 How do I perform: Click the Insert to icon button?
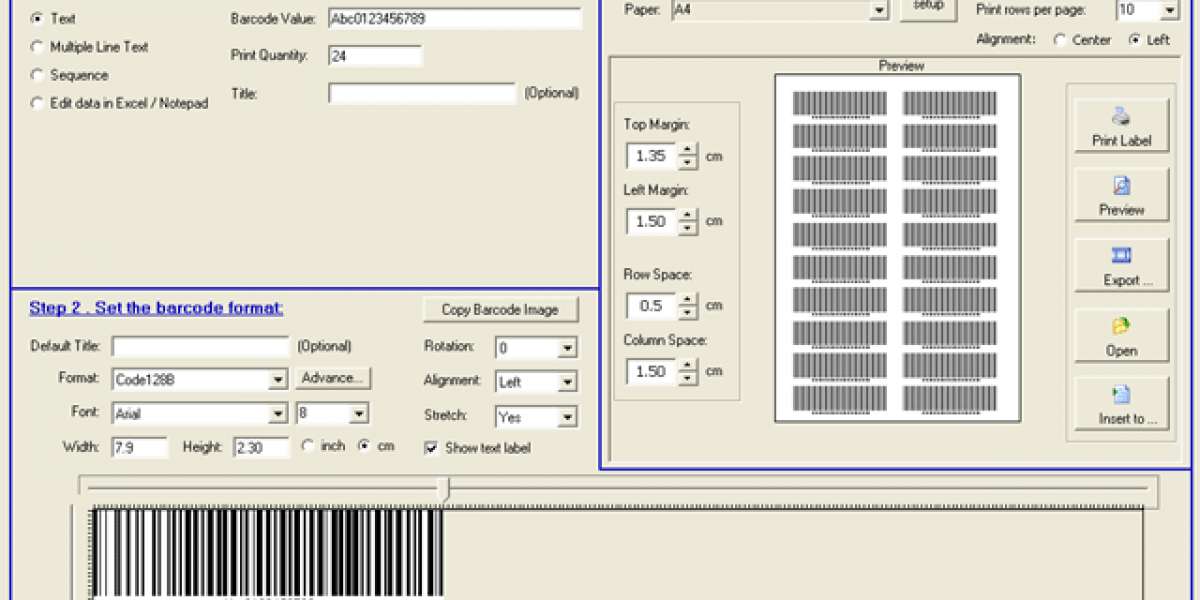(x=1121, y=395)
